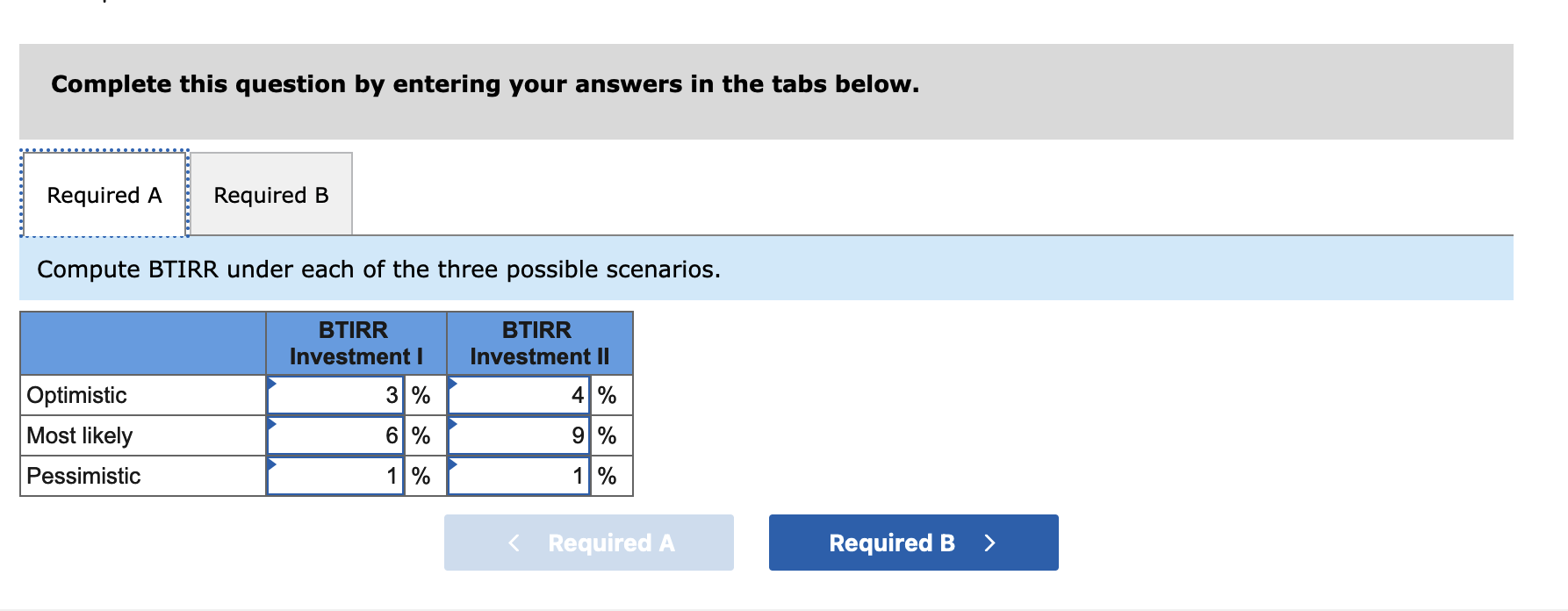
Task: Click the Most likely Investment I input field
Action: pyautogui.click(x=334, y=435)
